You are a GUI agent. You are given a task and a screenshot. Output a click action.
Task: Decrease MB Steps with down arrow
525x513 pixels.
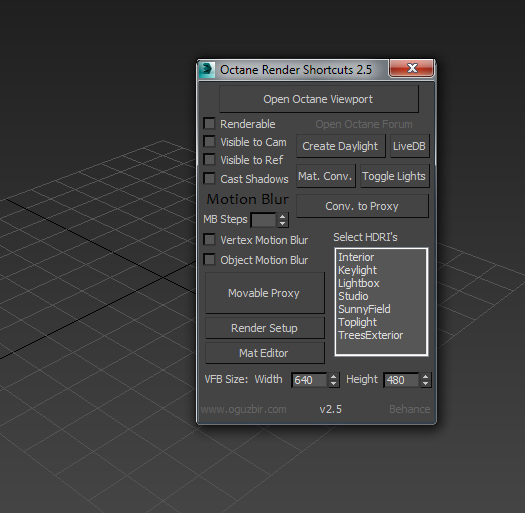(x=283, y=224)
